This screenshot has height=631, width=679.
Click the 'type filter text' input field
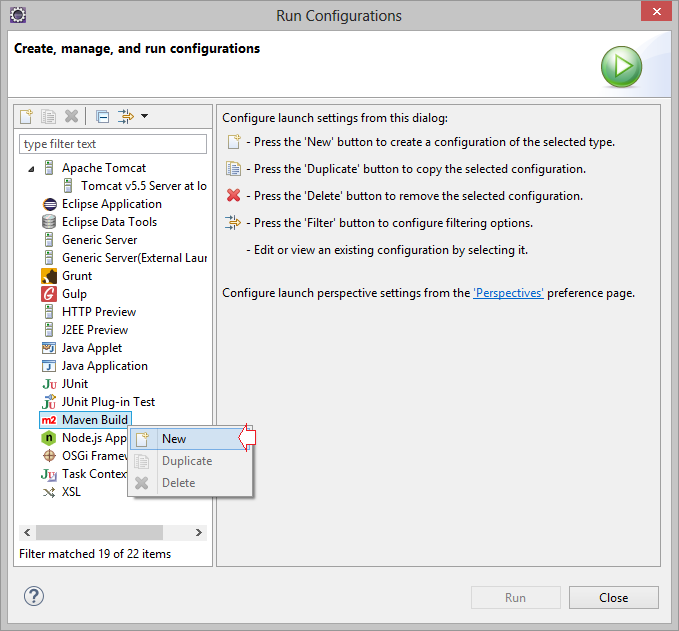click(113, 144)
